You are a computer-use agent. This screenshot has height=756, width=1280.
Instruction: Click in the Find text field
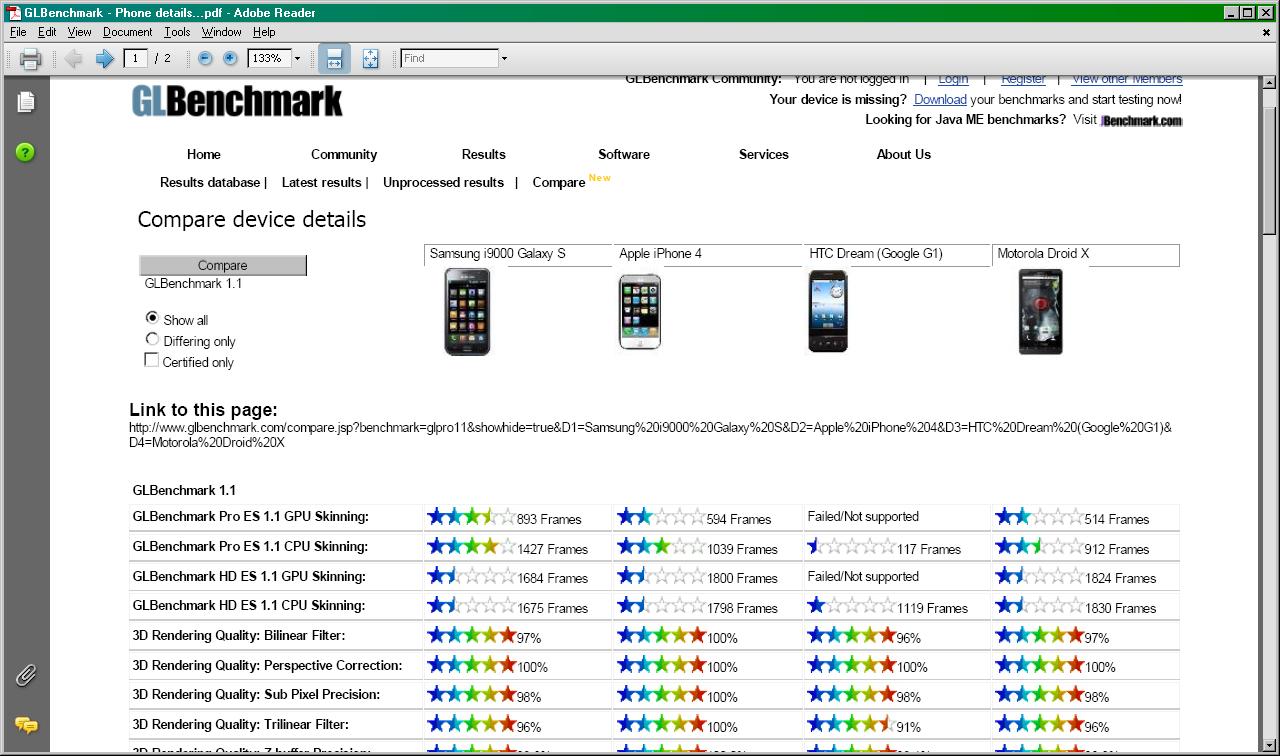tap(449, 59)
